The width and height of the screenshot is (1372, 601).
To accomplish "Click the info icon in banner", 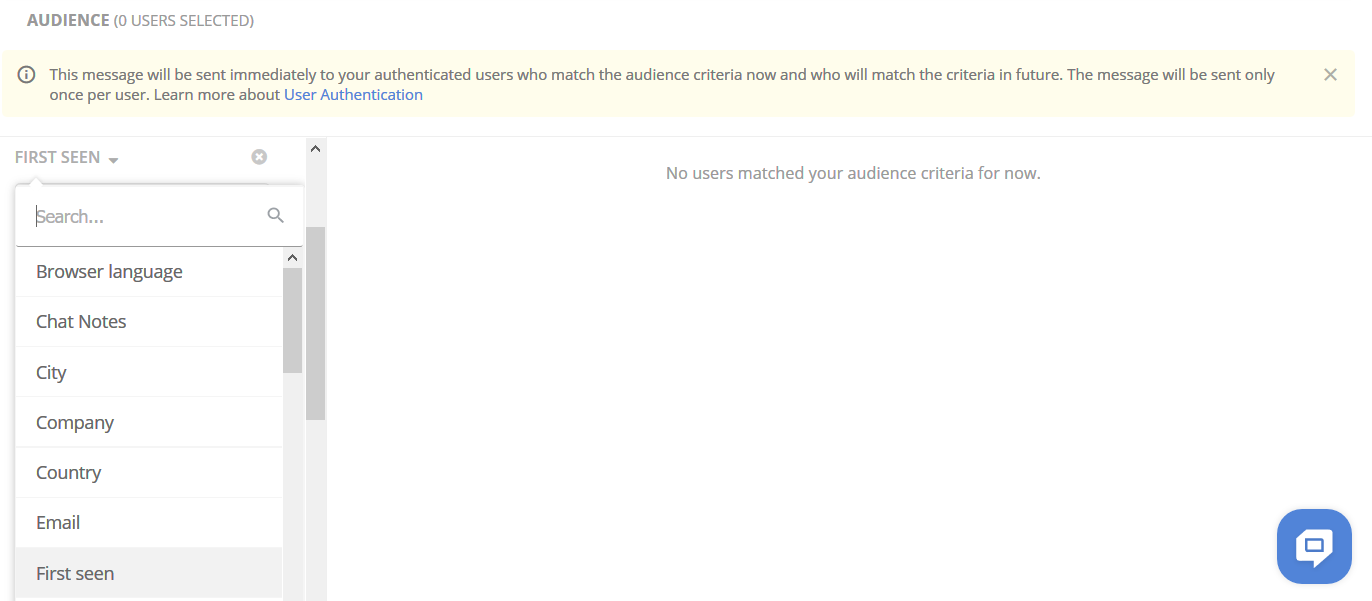I will pyautogui.click(x=27, y=75).
